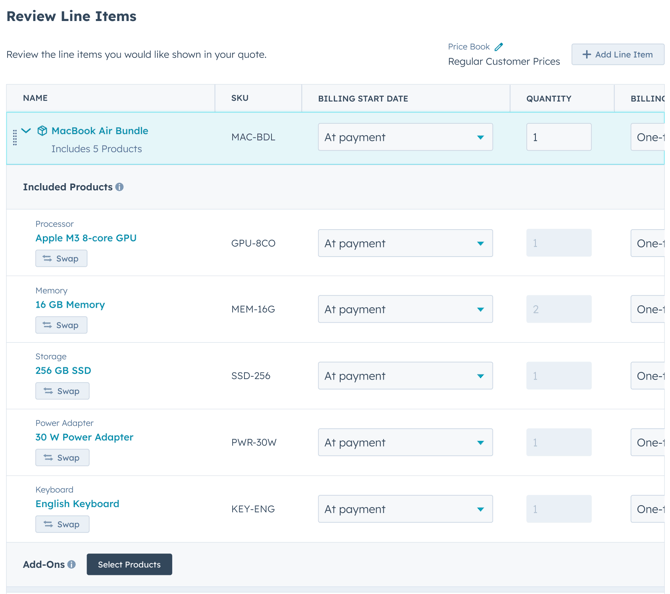Click the info icon next to Included Products
Screen dimensions: 670x594
(x=120, y=187)
